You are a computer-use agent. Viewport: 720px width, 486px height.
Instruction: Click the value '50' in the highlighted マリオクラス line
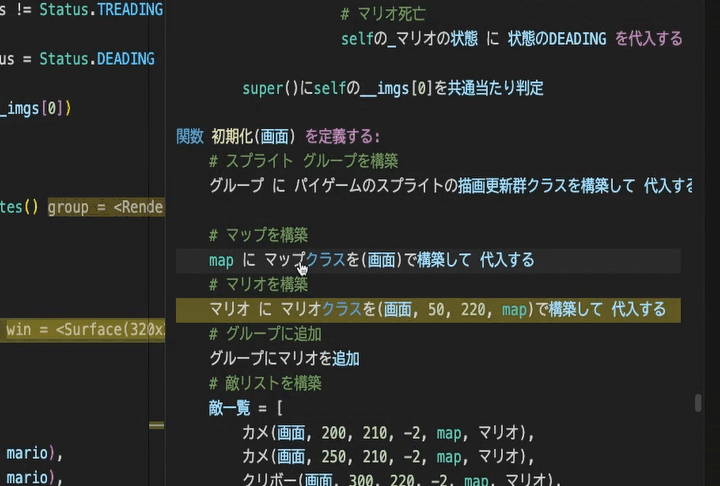click(436, 310)
